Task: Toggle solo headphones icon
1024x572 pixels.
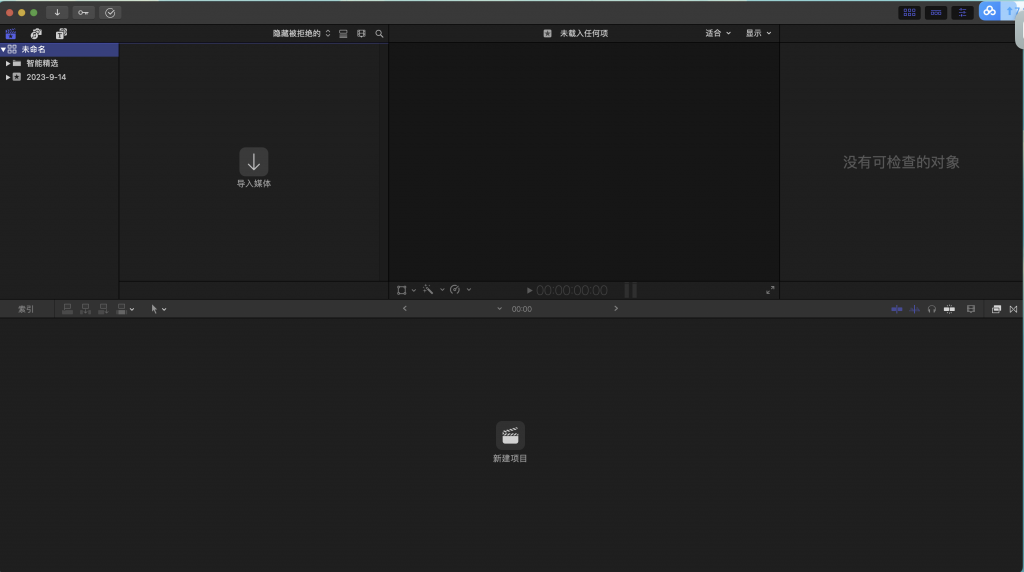Action: [932, 309]
